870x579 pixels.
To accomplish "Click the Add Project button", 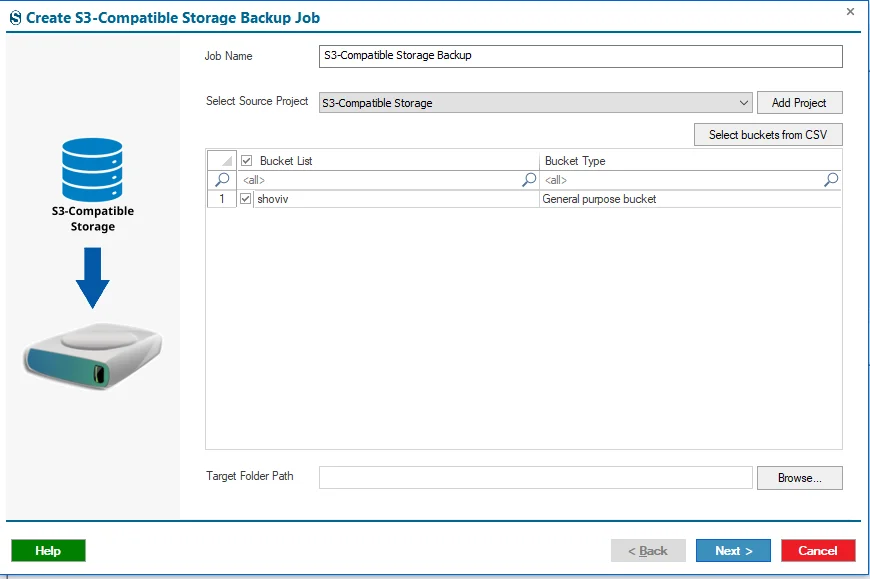I will coord(799,103).
